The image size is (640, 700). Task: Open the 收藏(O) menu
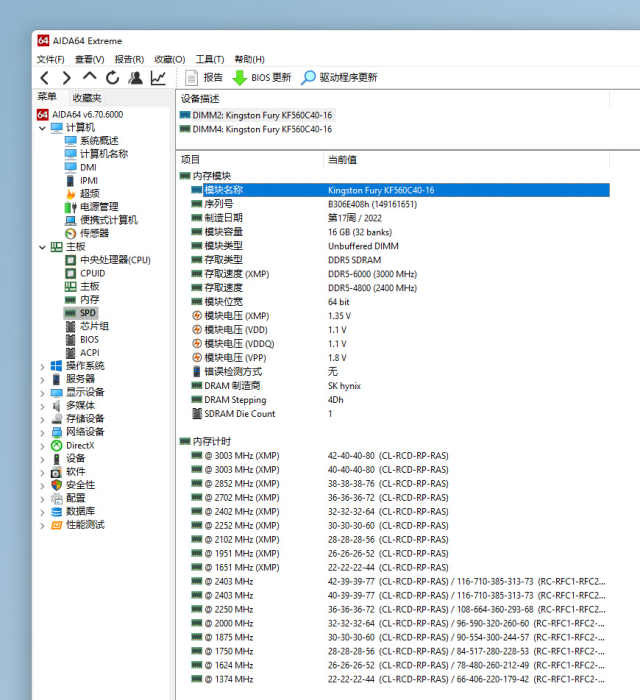(170, 59)
